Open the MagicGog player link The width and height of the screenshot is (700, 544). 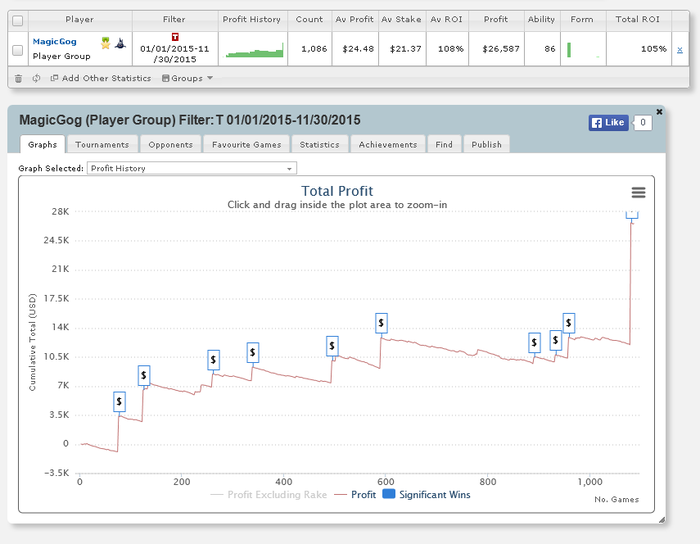click(x=54, y=42)
